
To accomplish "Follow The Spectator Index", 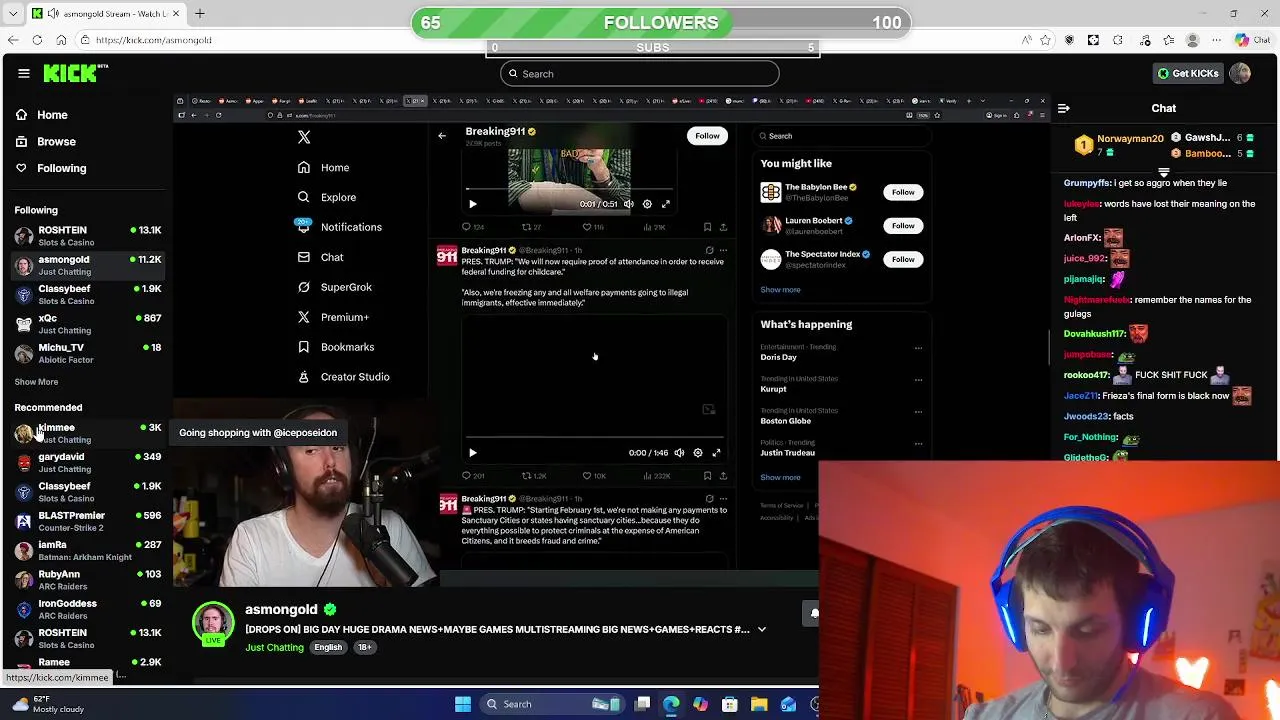I will tap(903, 259).
